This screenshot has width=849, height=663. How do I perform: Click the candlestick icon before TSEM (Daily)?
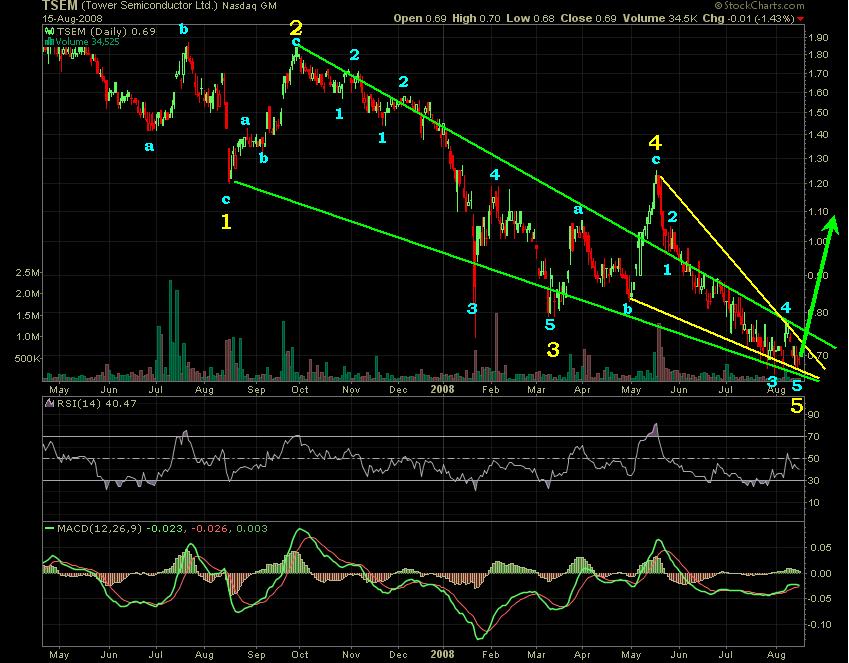coord(49,31)
